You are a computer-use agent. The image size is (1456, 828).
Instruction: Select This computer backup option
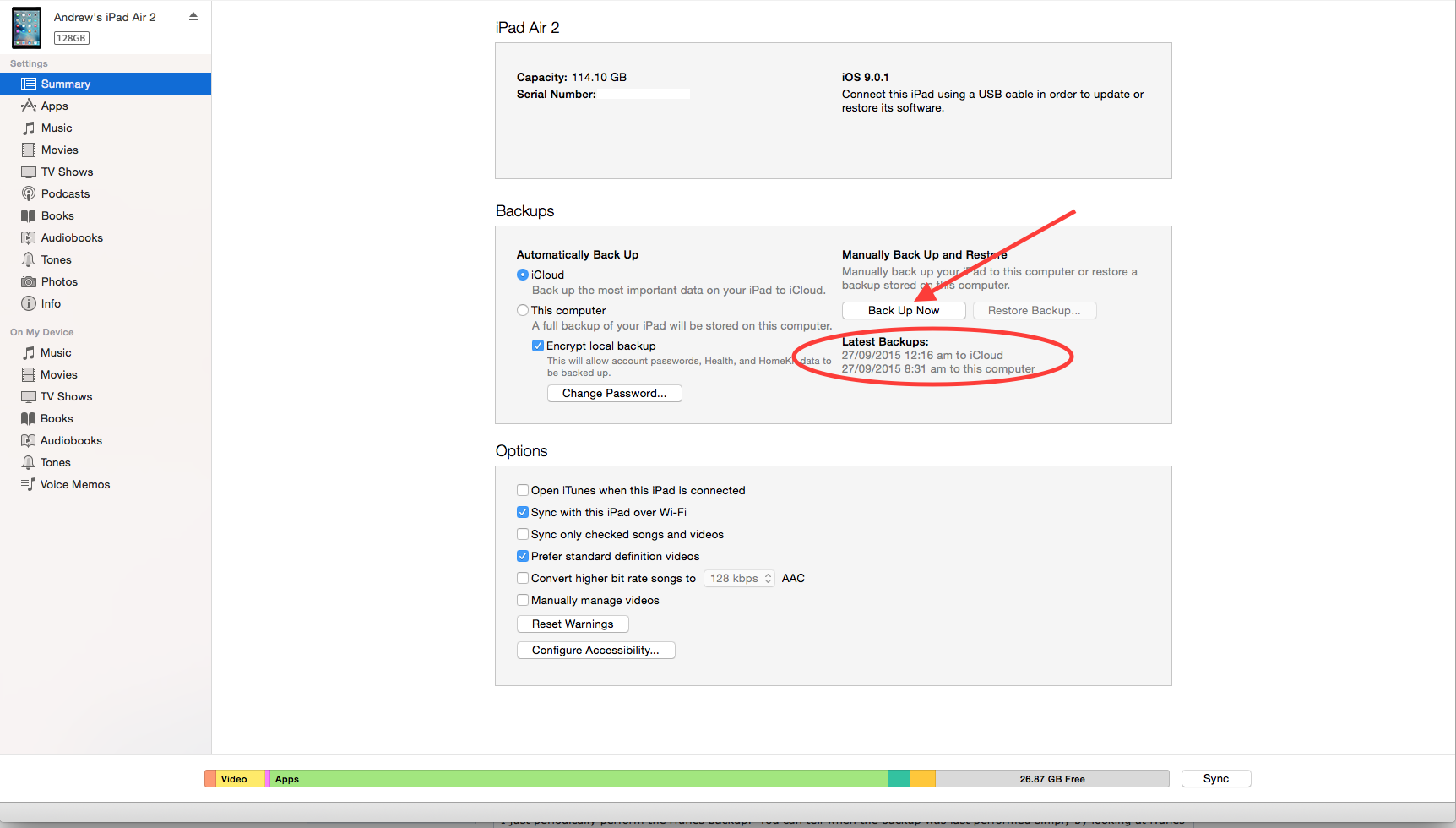(523, 310)
